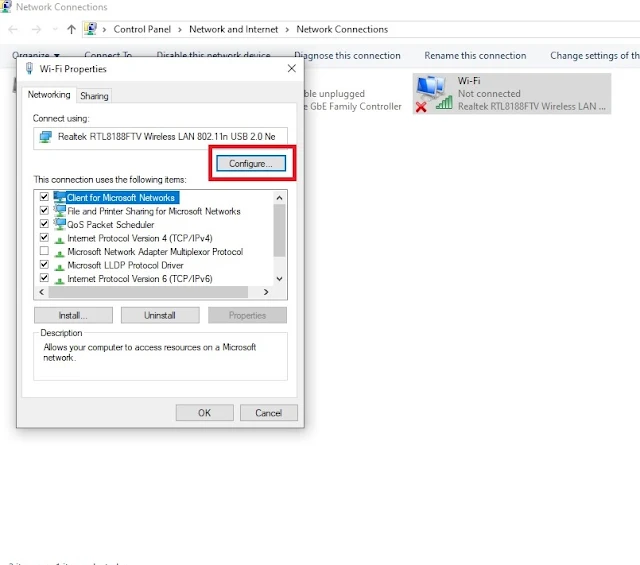640x565 pixels.
Task: Confirm with the OK button
Action: (x=204, y=413)
